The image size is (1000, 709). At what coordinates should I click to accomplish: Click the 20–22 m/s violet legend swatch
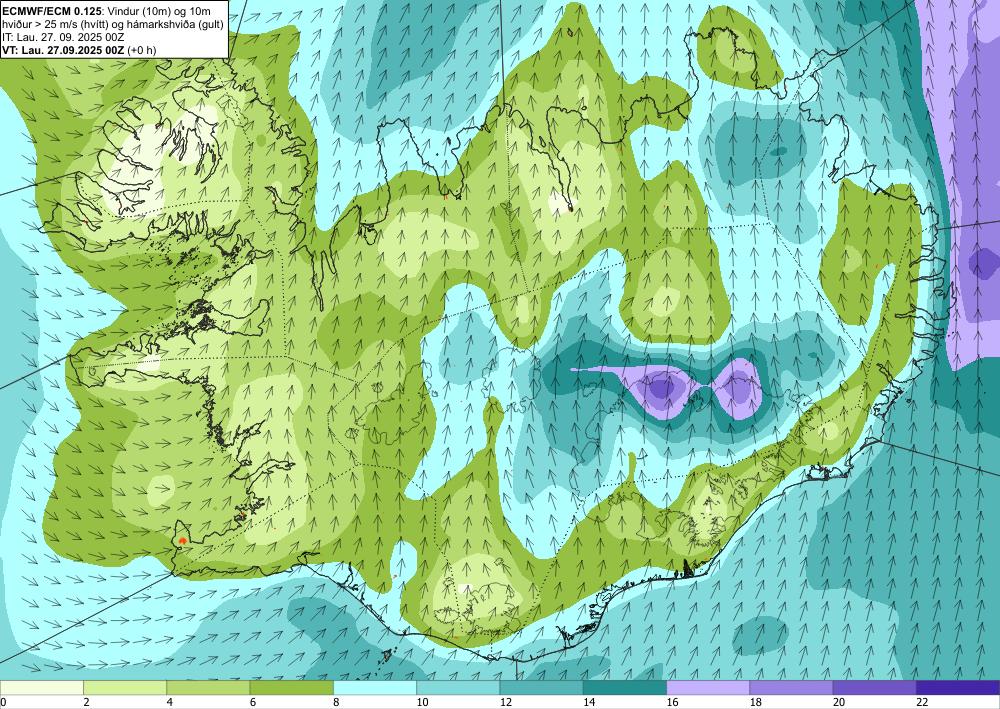click(875, 688)
